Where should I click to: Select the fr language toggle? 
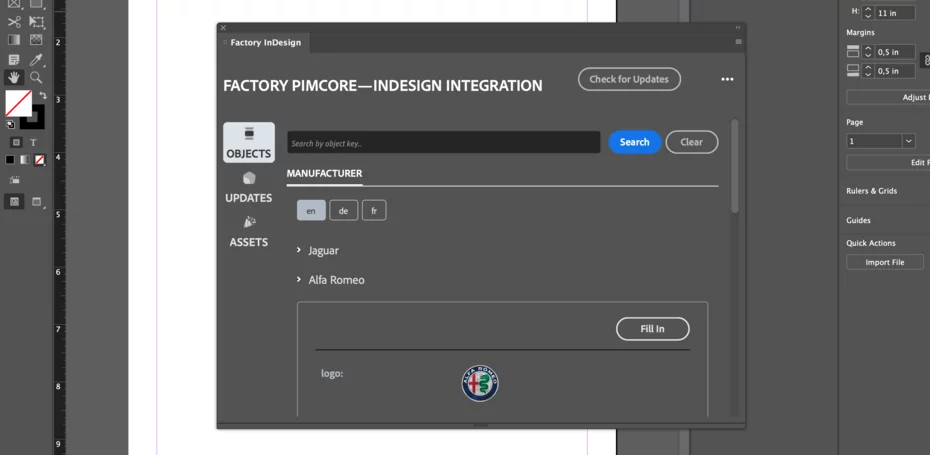click(x=374, y=211)
